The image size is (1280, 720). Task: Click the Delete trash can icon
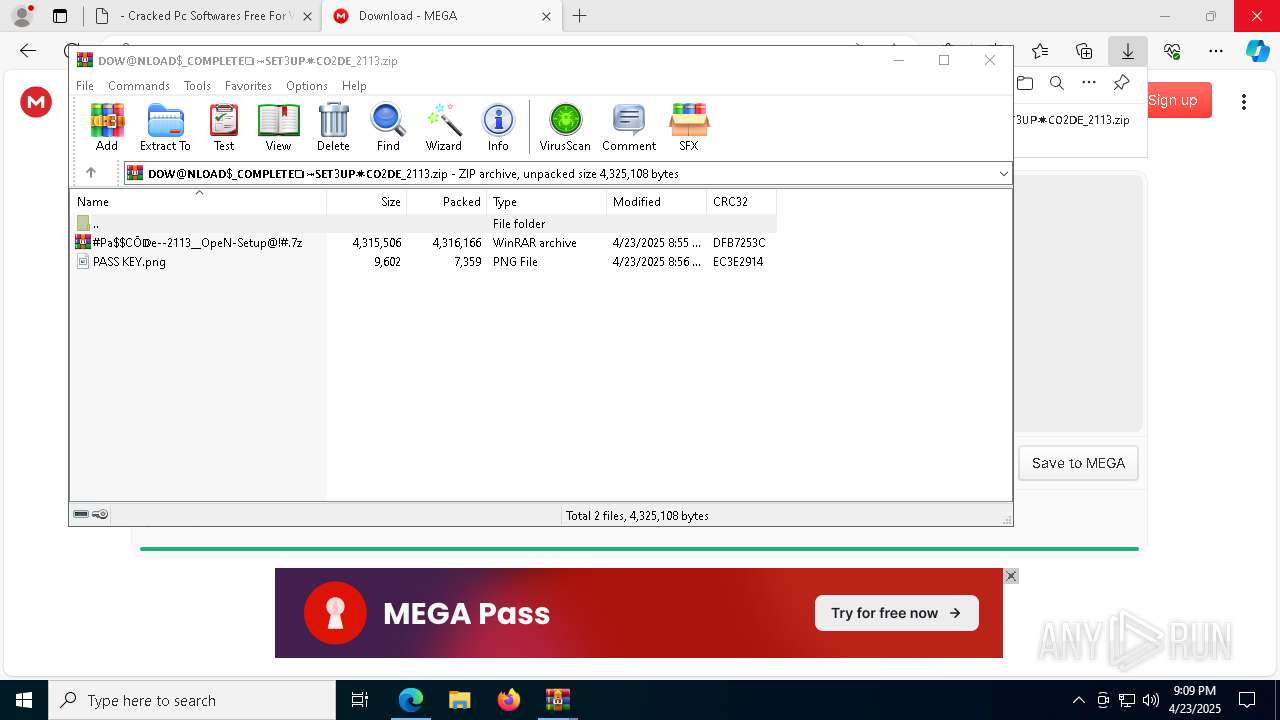(x=333, y=127)
